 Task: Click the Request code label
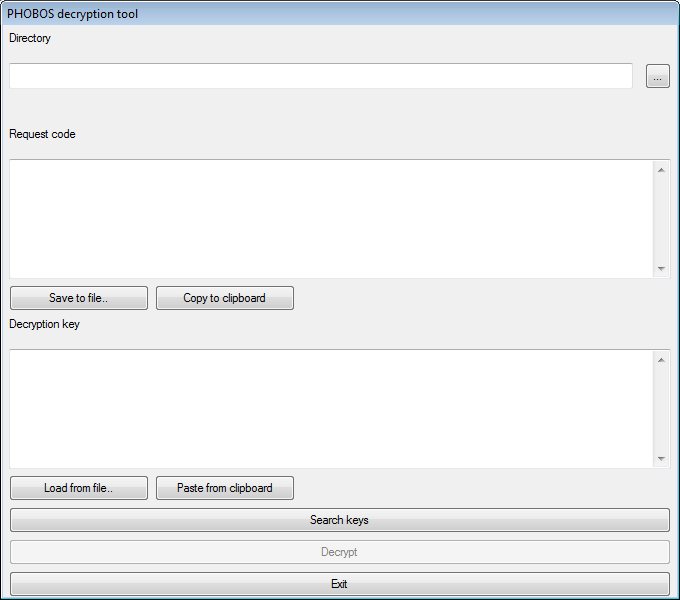42,134
